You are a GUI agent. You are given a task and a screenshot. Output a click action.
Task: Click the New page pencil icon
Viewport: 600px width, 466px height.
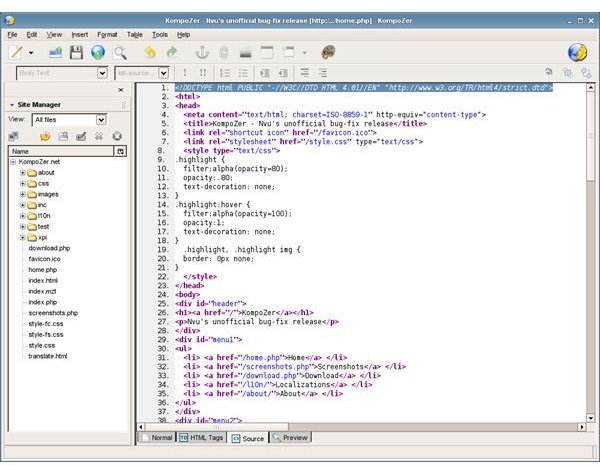coord(16,52)
